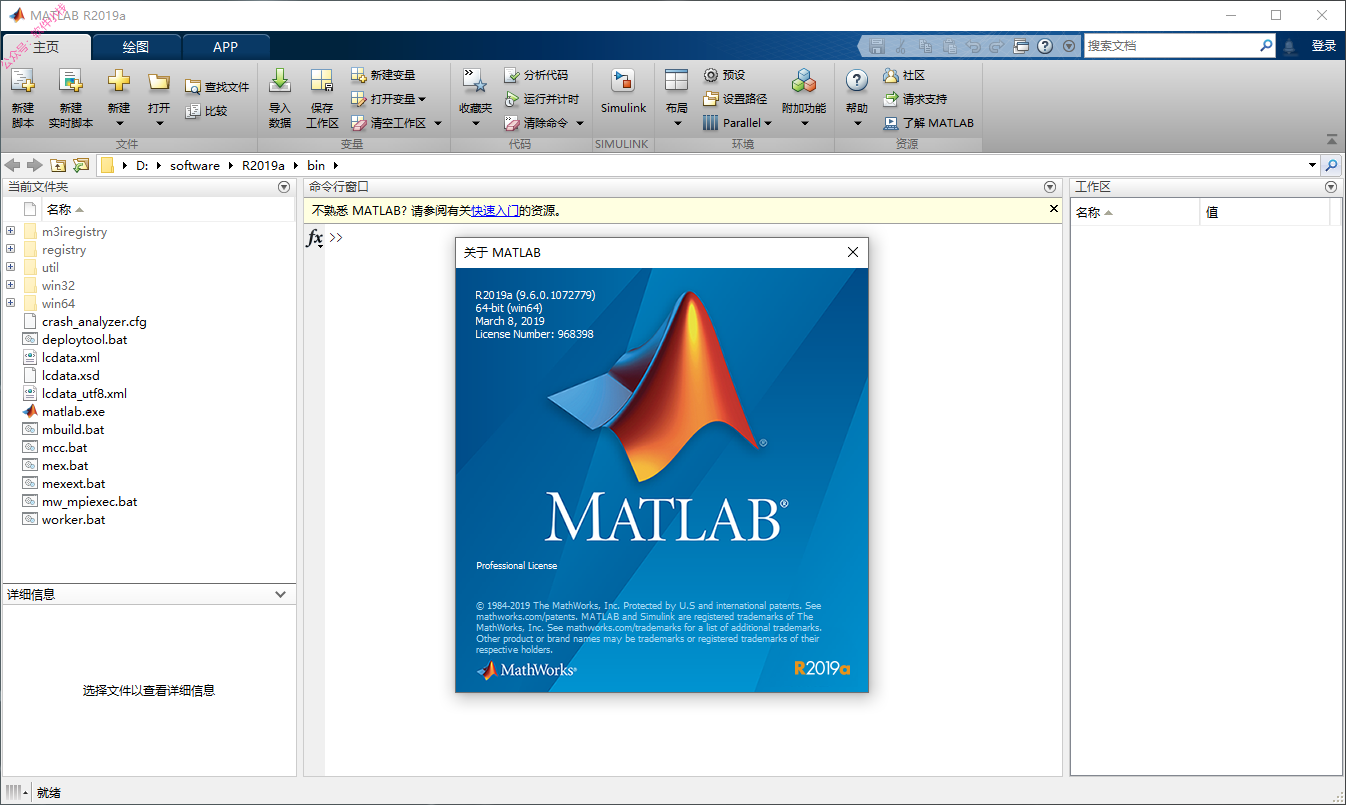
Task: Open 工作区 panel actions menu
Action: [1331, 187]
